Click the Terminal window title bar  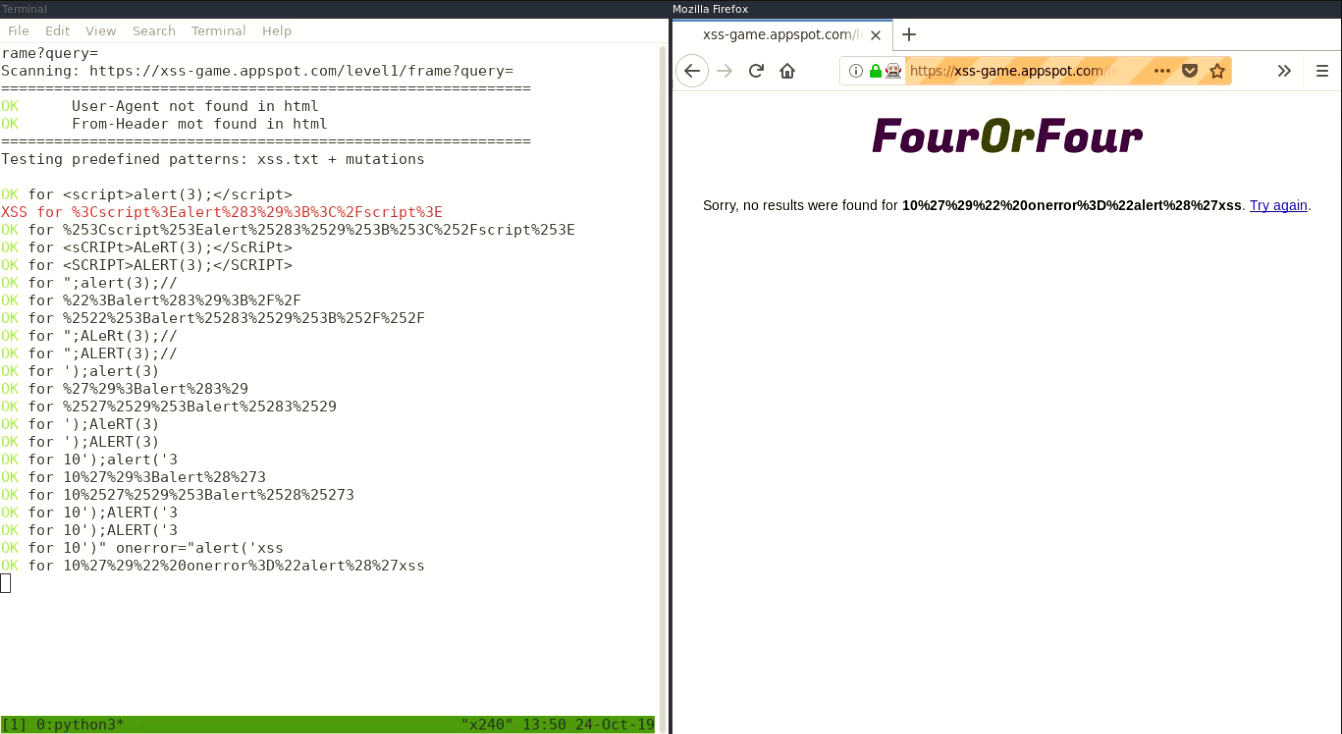(334, 9)
